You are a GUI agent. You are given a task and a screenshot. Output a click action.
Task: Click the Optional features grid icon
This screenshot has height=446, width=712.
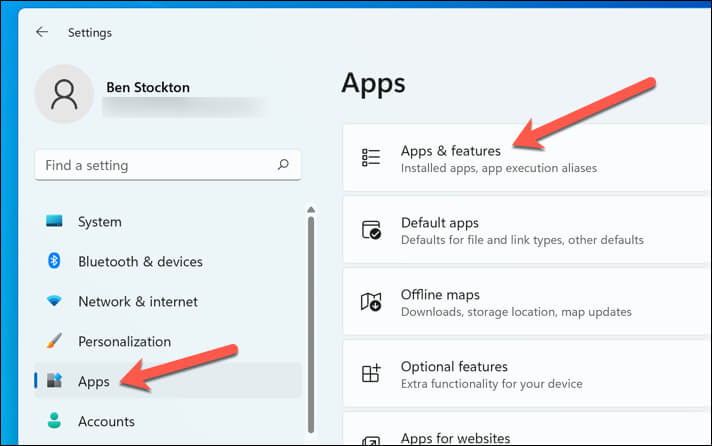coord(371,374)
